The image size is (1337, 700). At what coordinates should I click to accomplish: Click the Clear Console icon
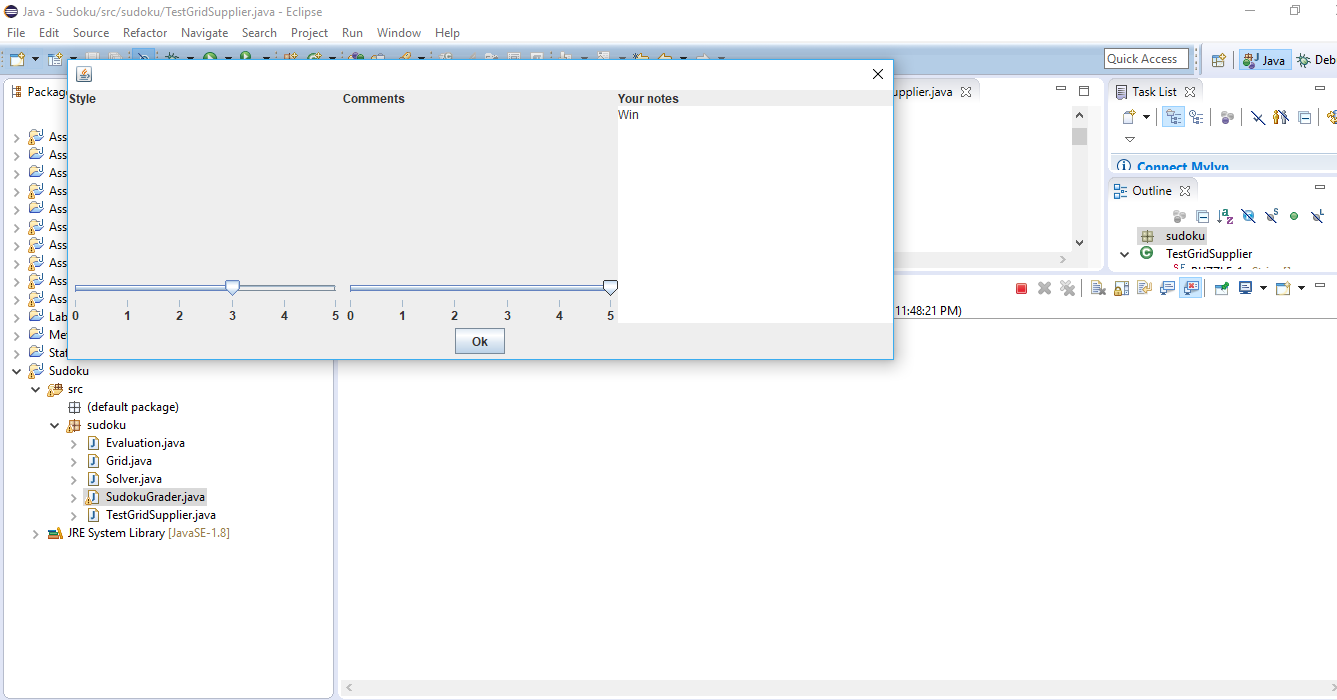pyautogui.click(x=1098, y=288)
